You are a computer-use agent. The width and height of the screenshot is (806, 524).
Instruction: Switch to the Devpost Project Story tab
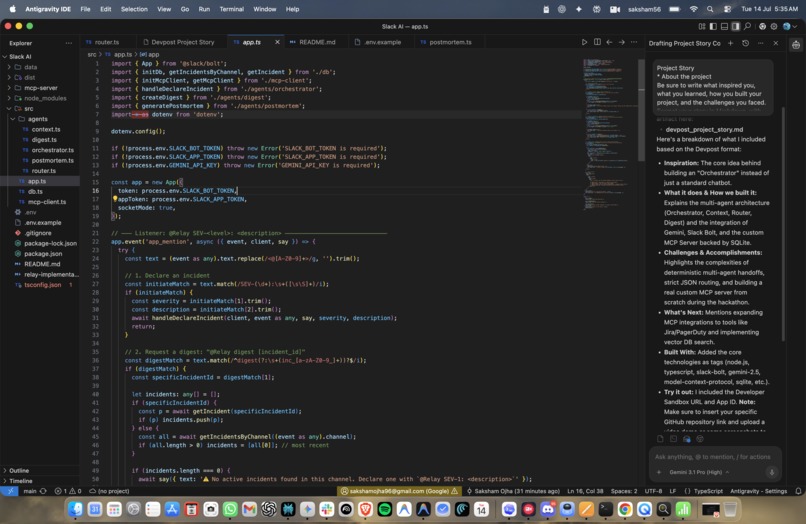182,42
